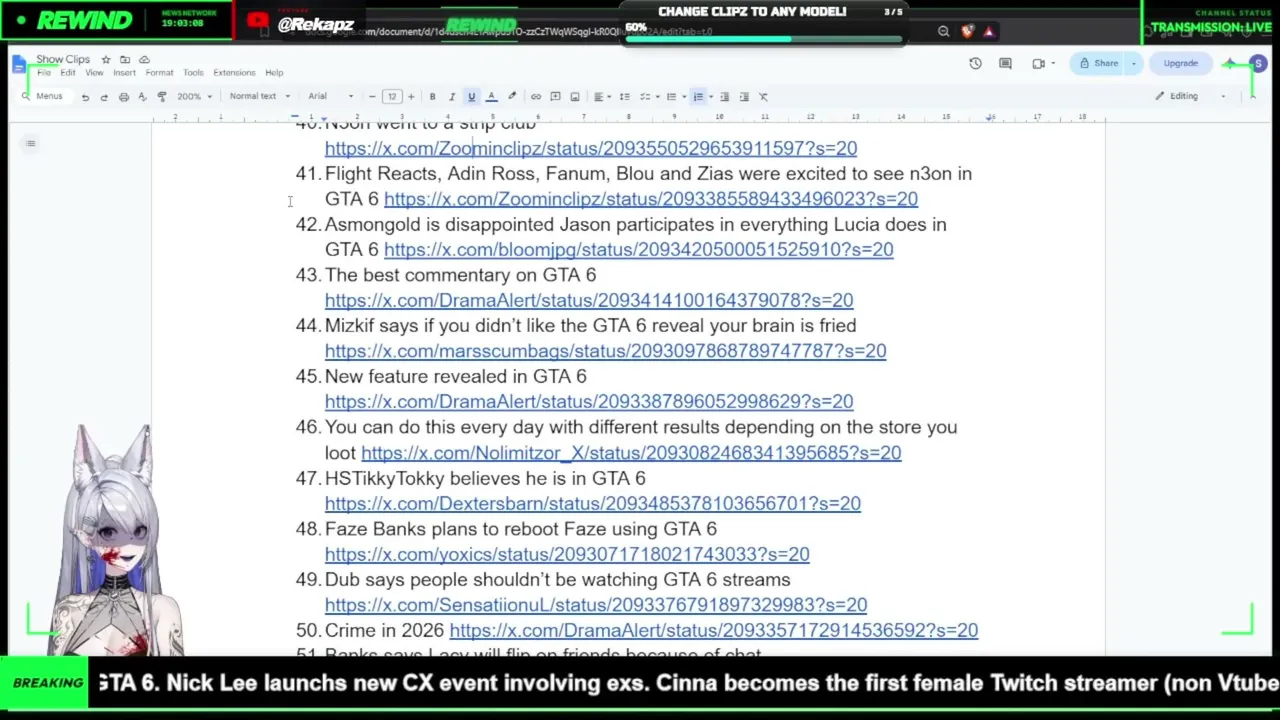Open the Insert menu
This screenshot has height=720, width=1280.
coord(124,73)
